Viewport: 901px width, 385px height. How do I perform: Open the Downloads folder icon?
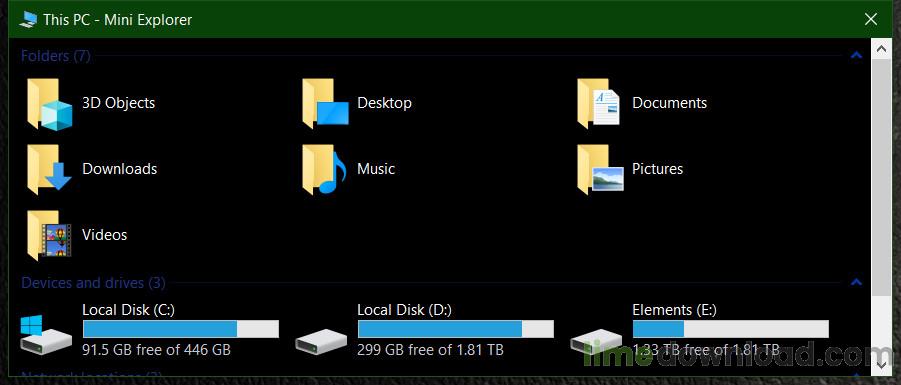(x=49, y=170)
